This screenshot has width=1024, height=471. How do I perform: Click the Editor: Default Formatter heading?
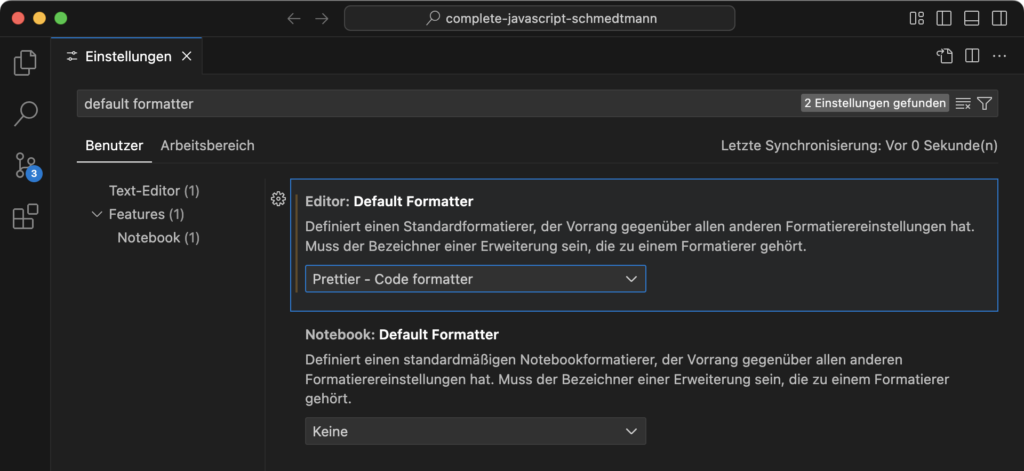tap(389, 201)
